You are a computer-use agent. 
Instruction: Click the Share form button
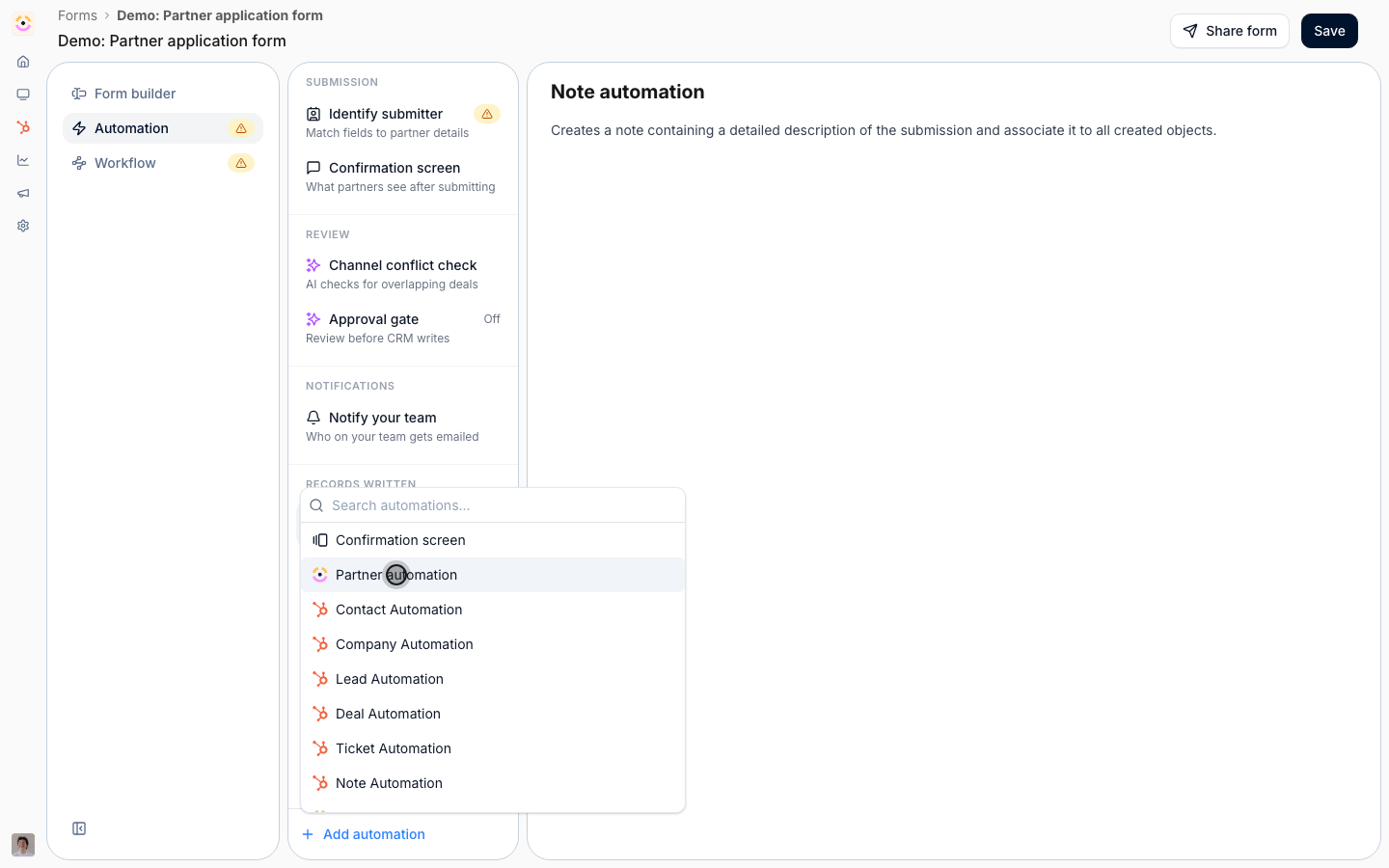tap(1230, 31)
